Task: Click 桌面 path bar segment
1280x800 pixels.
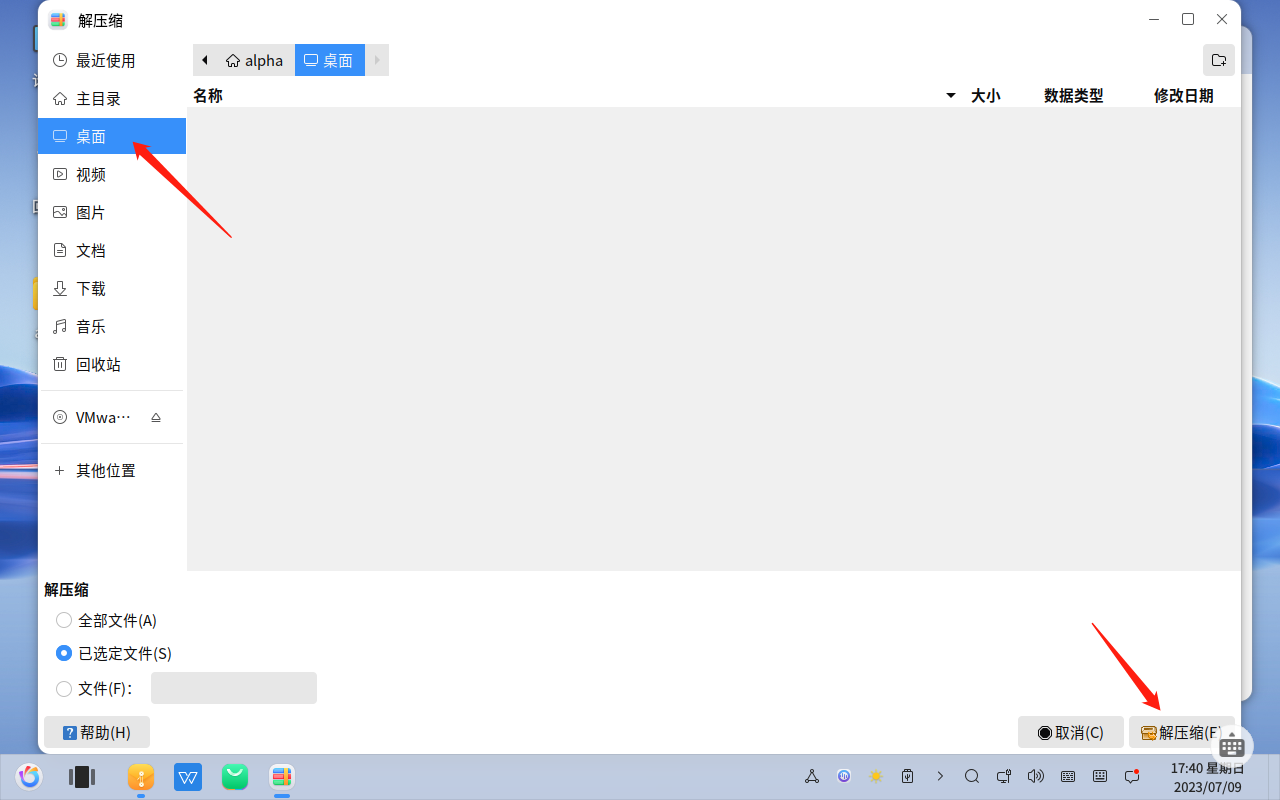Action: 329,60
